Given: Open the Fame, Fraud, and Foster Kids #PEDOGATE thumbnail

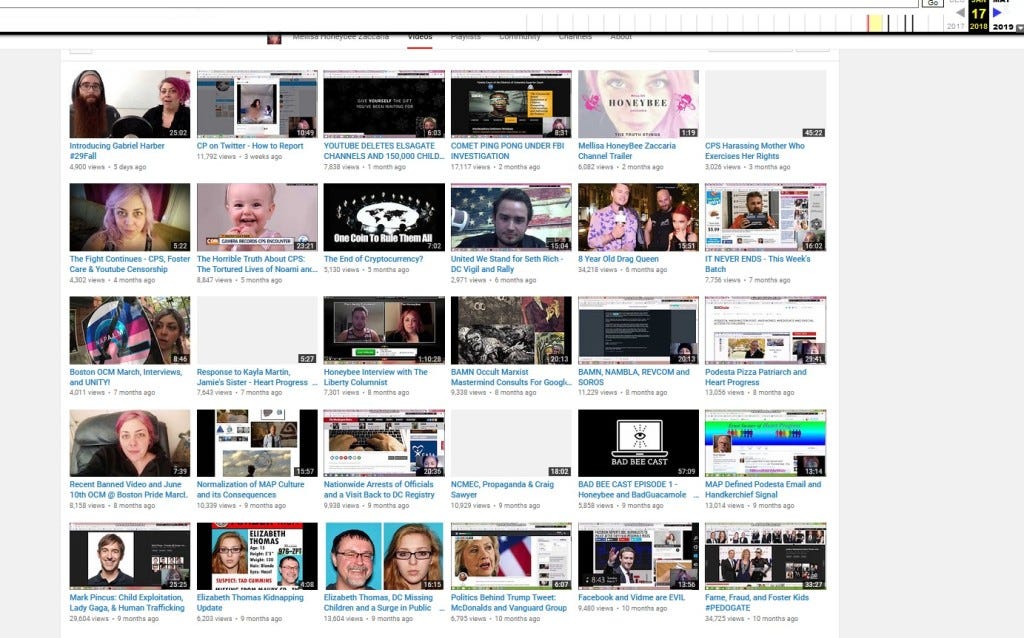Looking at the screenshot, I should (765, 556).
